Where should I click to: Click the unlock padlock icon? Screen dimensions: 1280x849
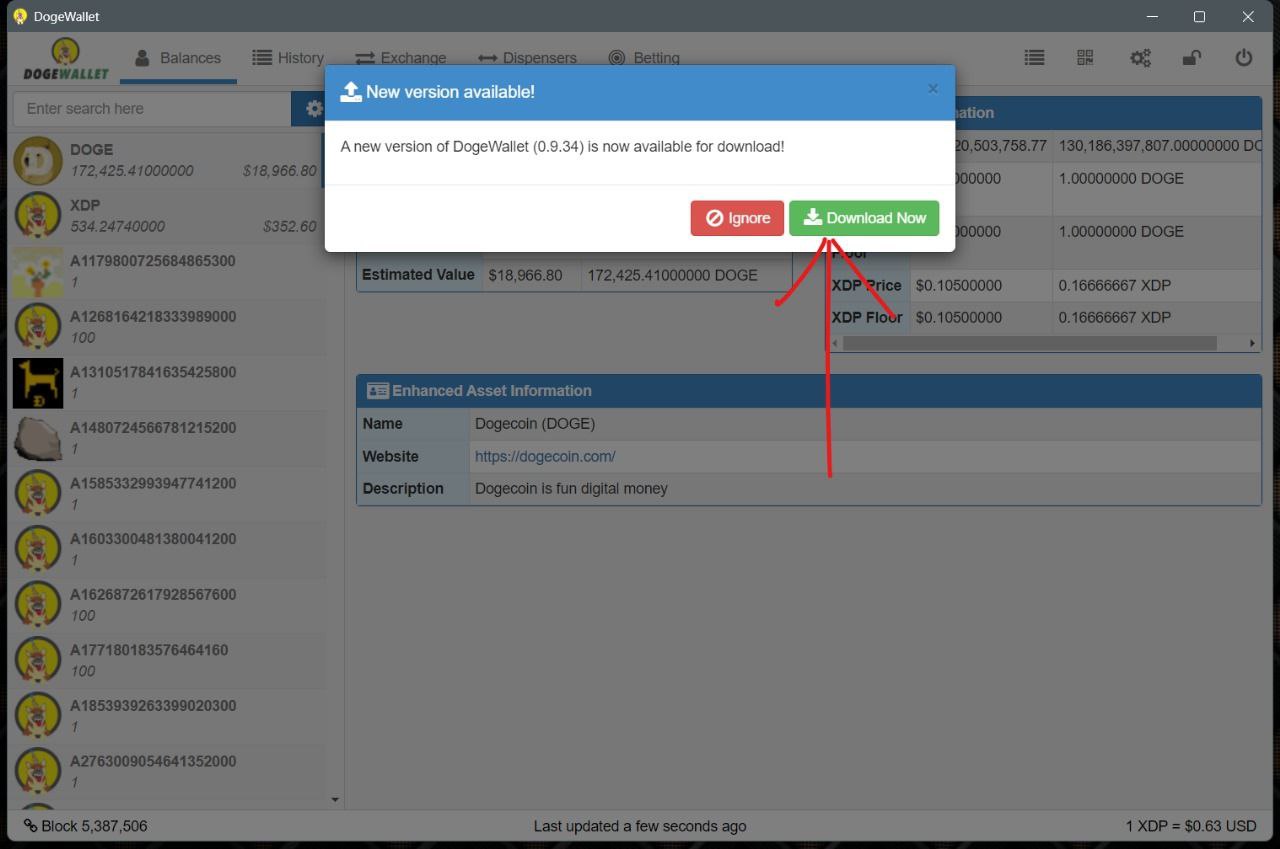1191,58
